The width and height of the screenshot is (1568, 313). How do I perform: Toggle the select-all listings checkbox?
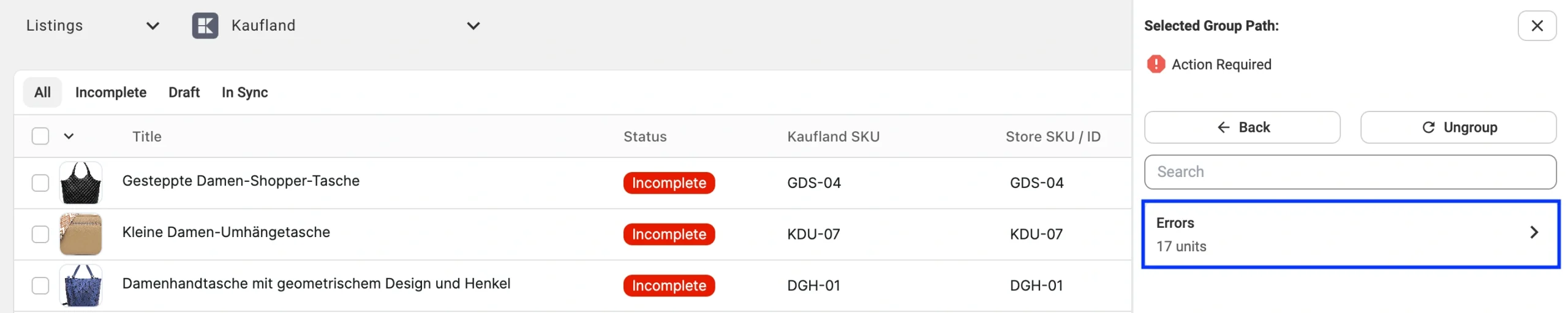[x=40, y=136]
